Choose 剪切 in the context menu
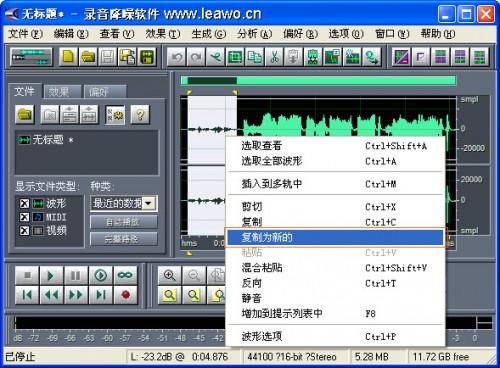 click(335, 207)
